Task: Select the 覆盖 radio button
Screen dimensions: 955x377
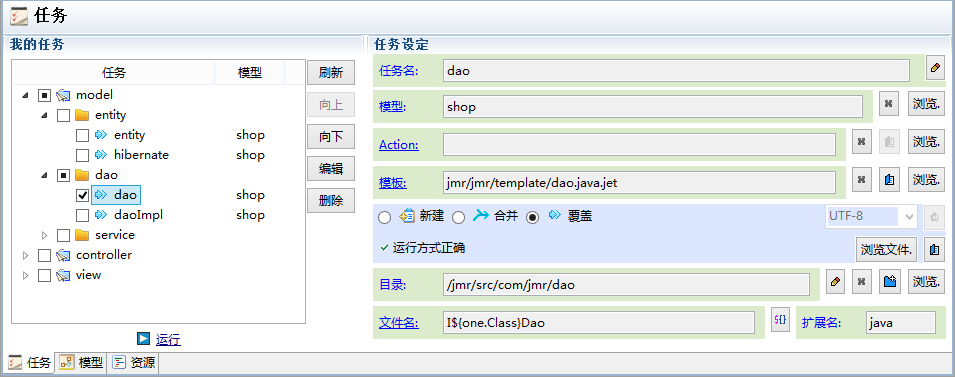Action: click(x=533, y=217)
